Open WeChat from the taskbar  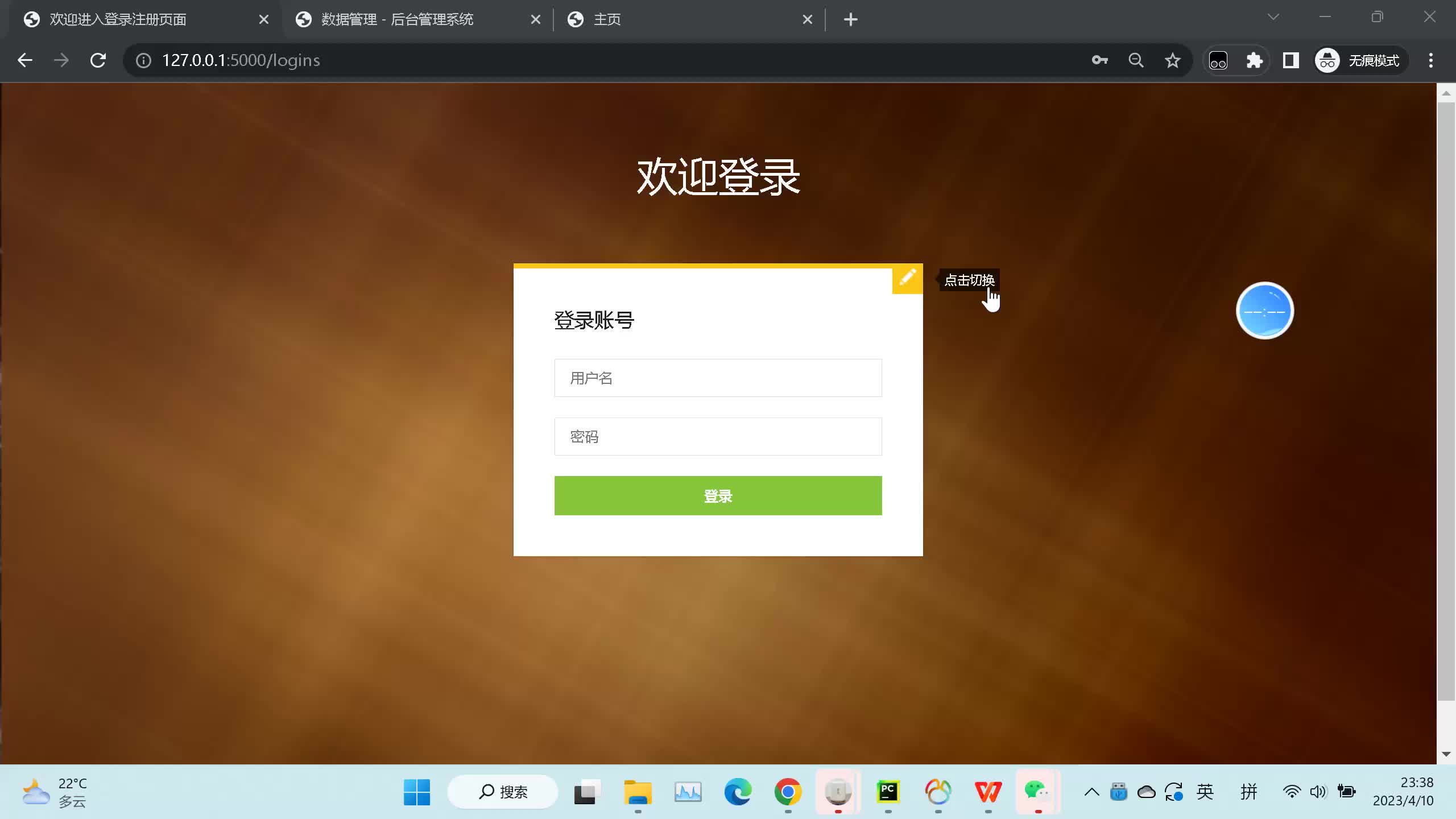1037,791
